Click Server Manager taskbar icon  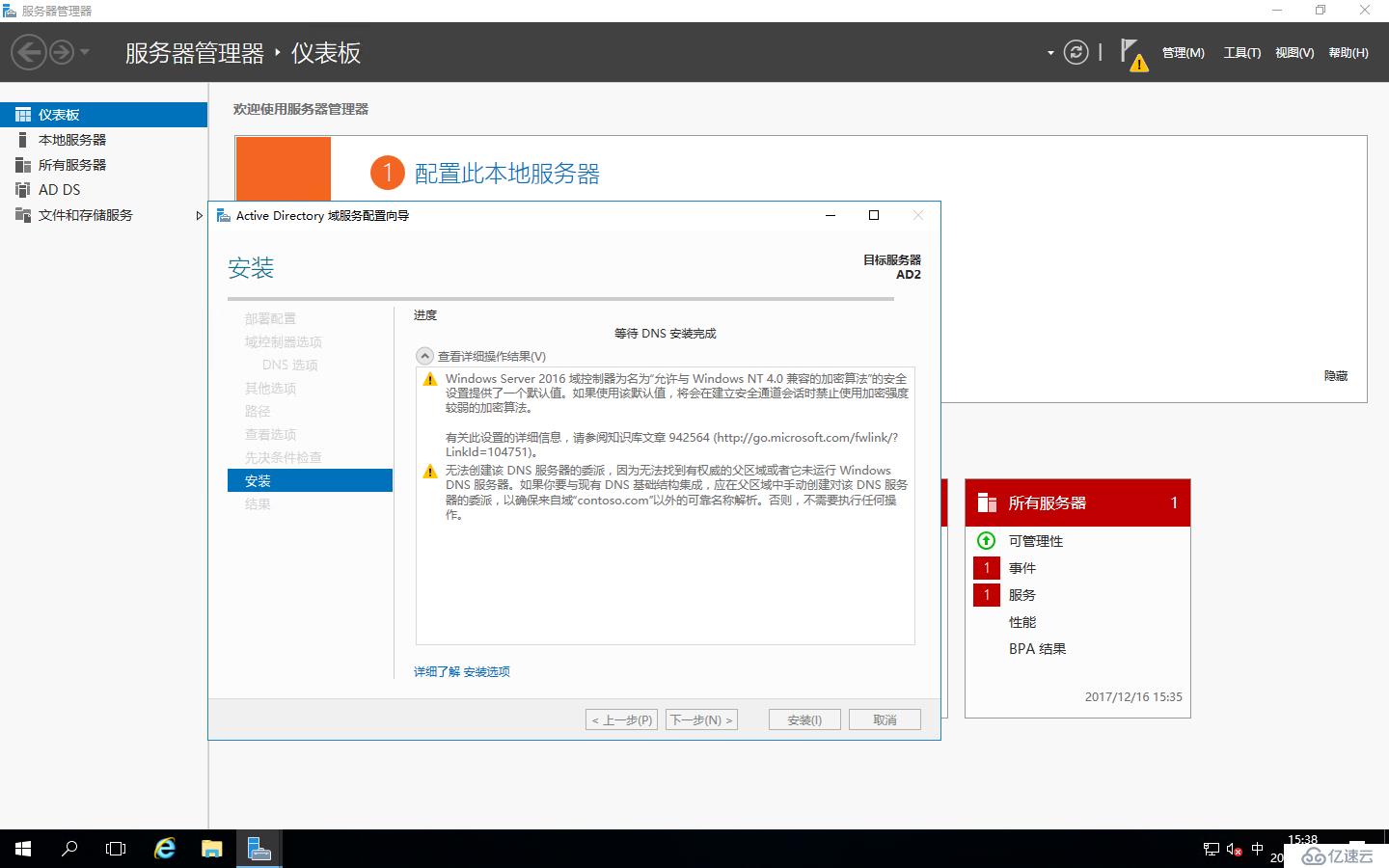click(259, 849)
